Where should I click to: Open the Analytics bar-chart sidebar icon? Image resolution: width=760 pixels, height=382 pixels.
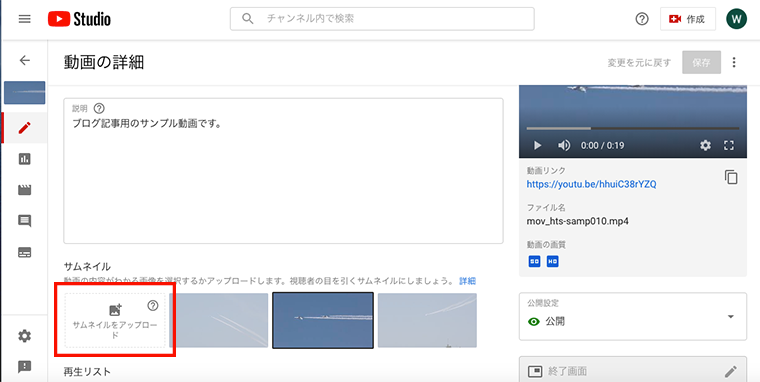coord(25,159)
